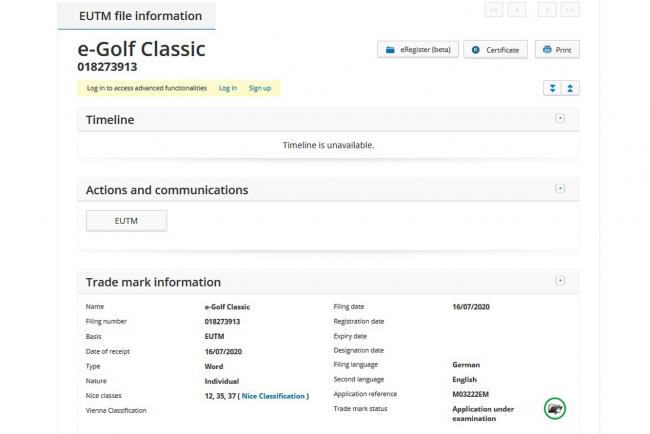
Task: Collapse the Trade mark information section
Action: tap(560, 281)
